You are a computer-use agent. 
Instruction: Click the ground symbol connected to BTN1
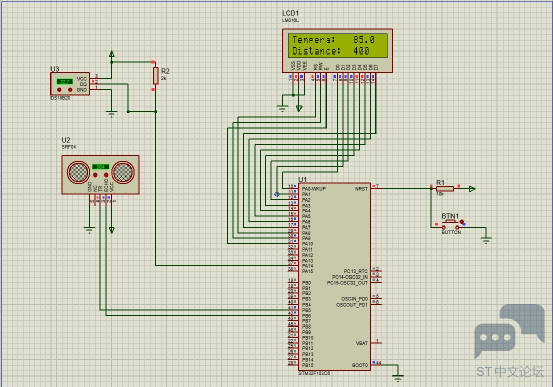coord(486,240)
